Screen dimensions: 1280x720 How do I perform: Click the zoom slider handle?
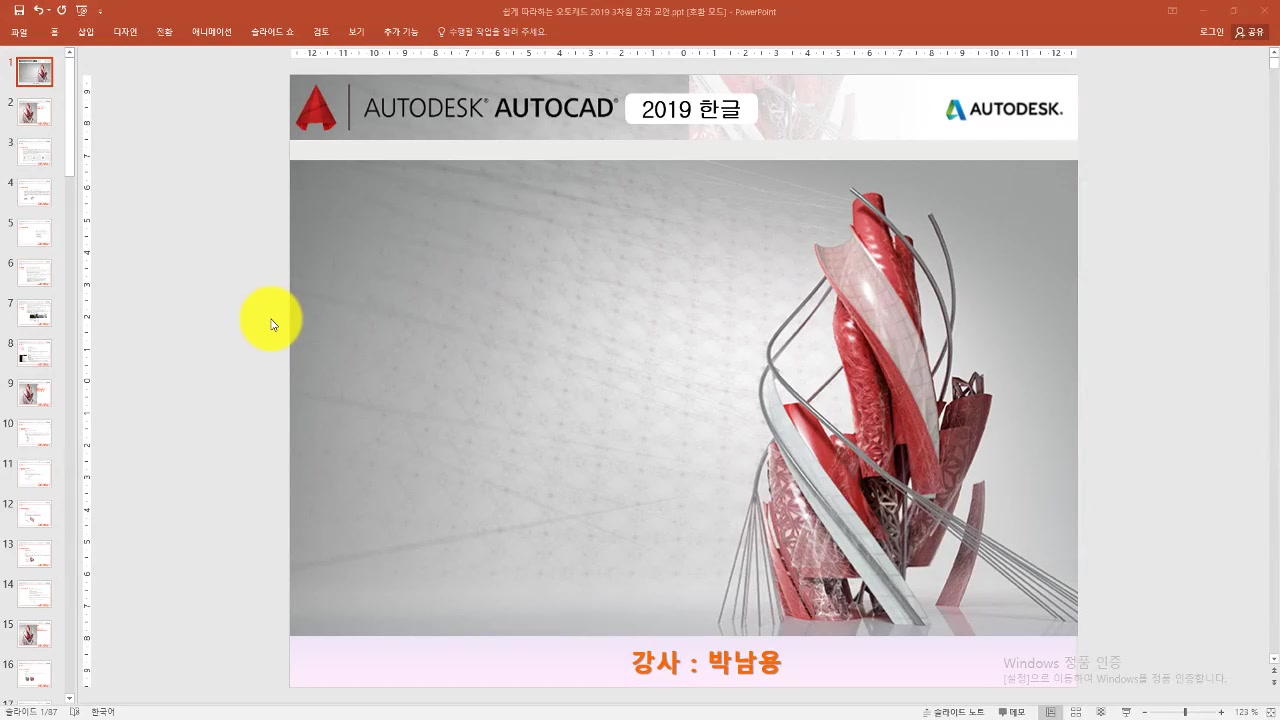pyautogui.click(x=1185, y=712)
